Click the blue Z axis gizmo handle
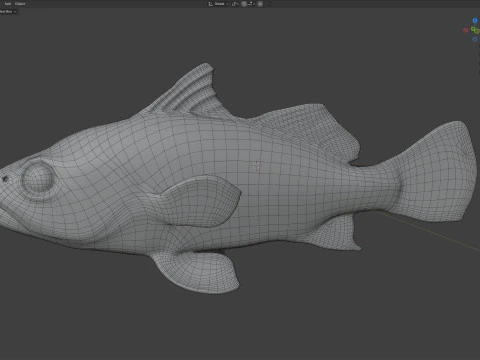This screenshot has height=360, width=480. (475, 21)
